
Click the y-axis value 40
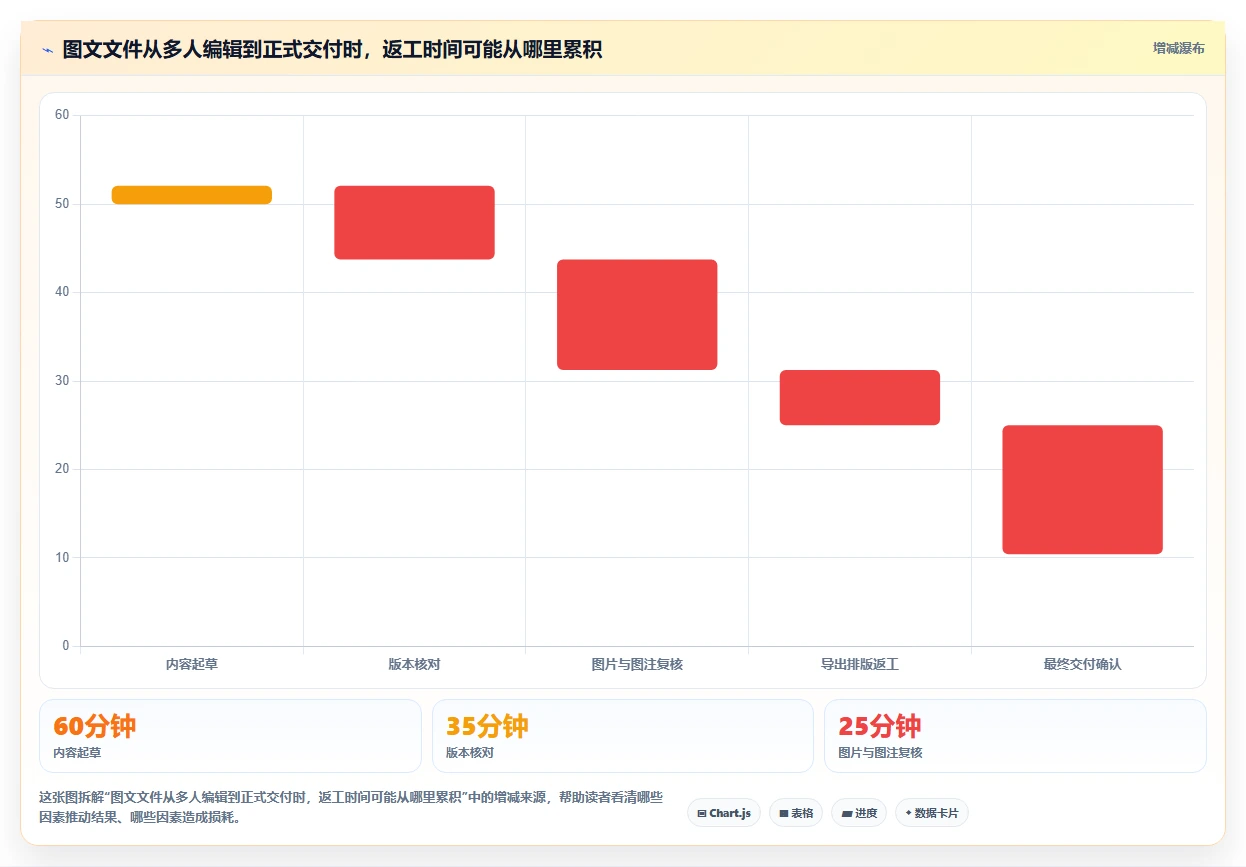coord(62,292)
